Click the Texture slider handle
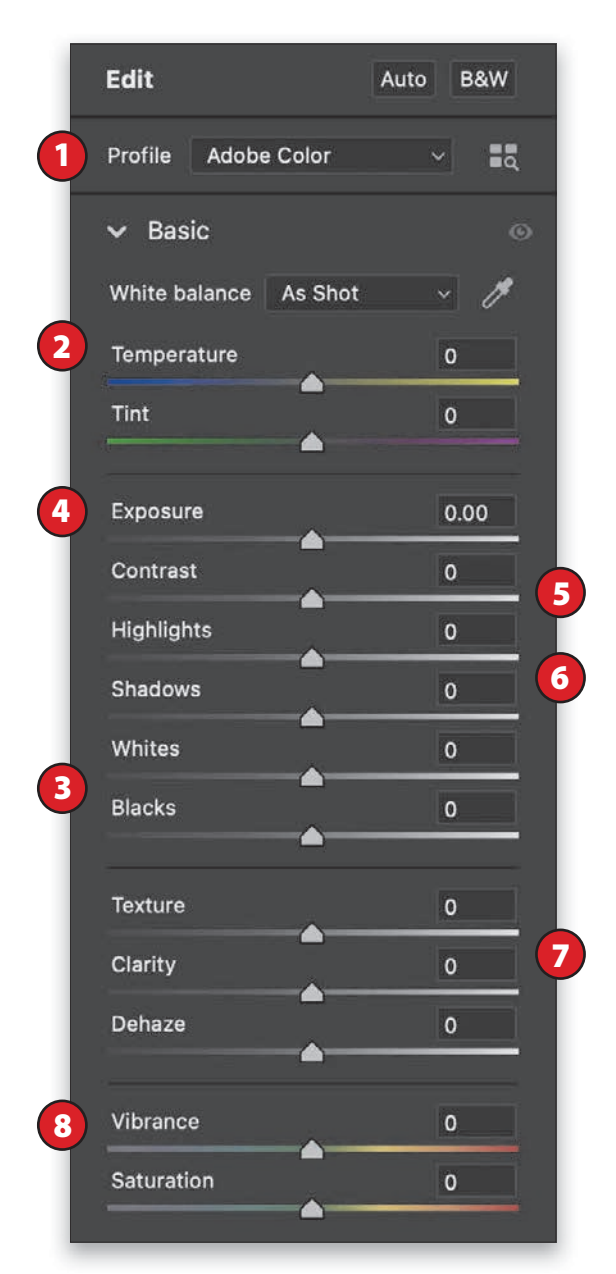Viewport: 616px width, 1274px height. point(312,934)
